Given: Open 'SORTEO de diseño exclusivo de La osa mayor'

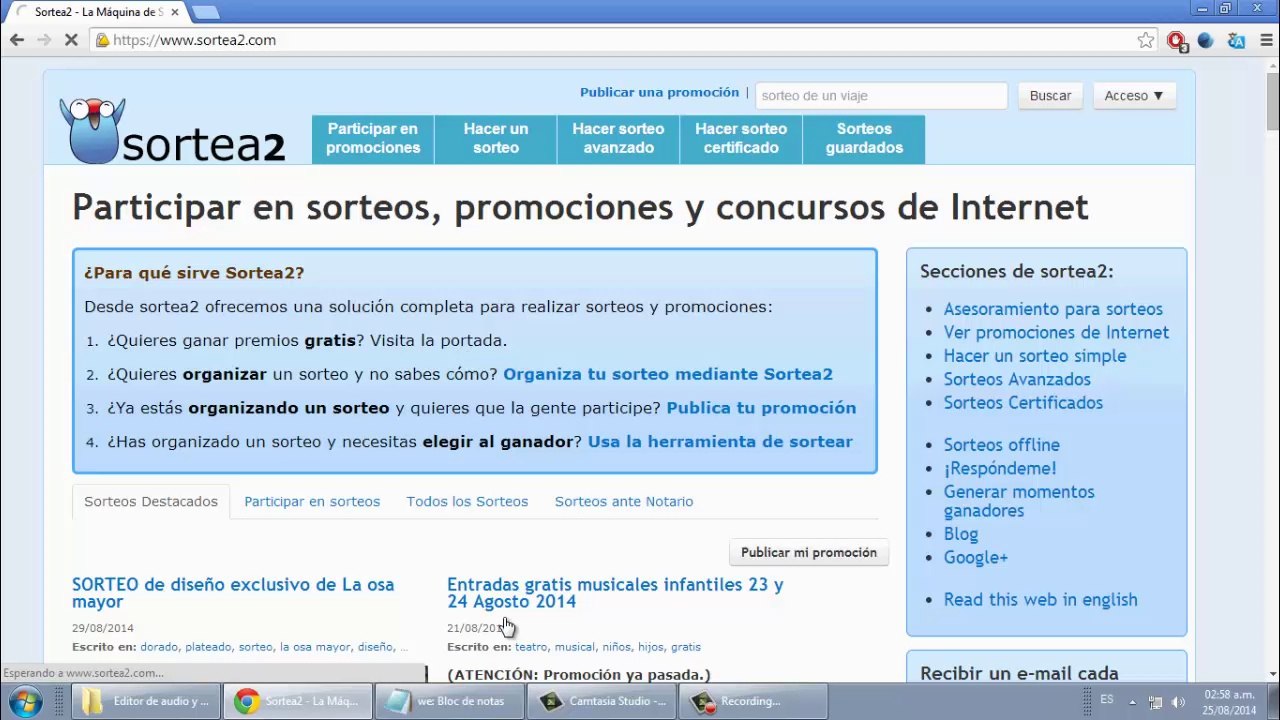Looking at the screenshot, I should [233, 593].
